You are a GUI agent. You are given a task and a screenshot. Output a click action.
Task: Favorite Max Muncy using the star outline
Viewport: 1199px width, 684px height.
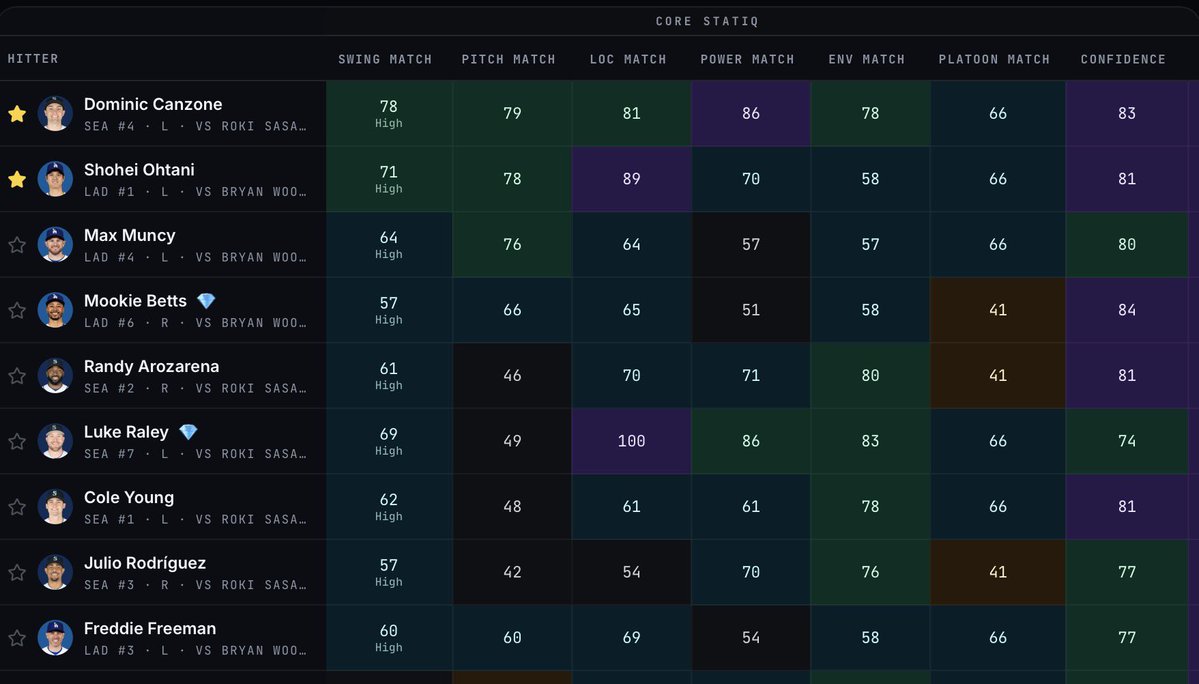coord(17,245)
